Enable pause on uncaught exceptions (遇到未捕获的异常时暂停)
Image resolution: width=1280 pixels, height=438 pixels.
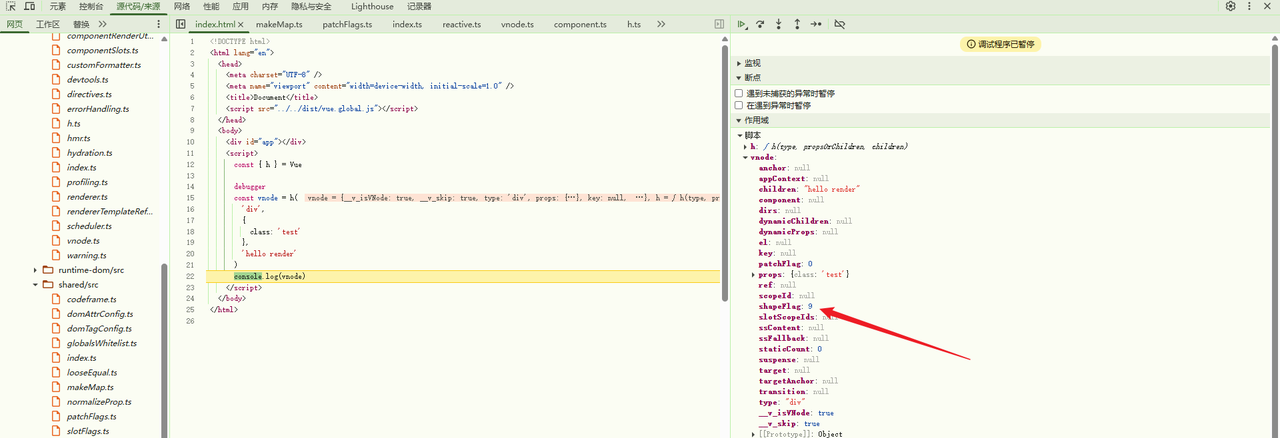739,93
